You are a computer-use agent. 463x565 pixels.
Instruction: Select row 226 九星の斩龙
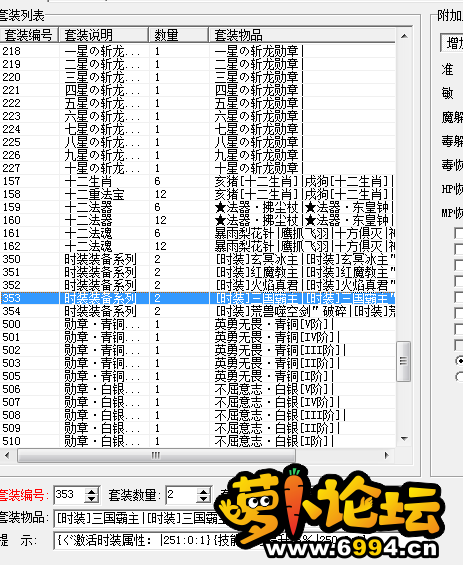[x=197, y=155]
